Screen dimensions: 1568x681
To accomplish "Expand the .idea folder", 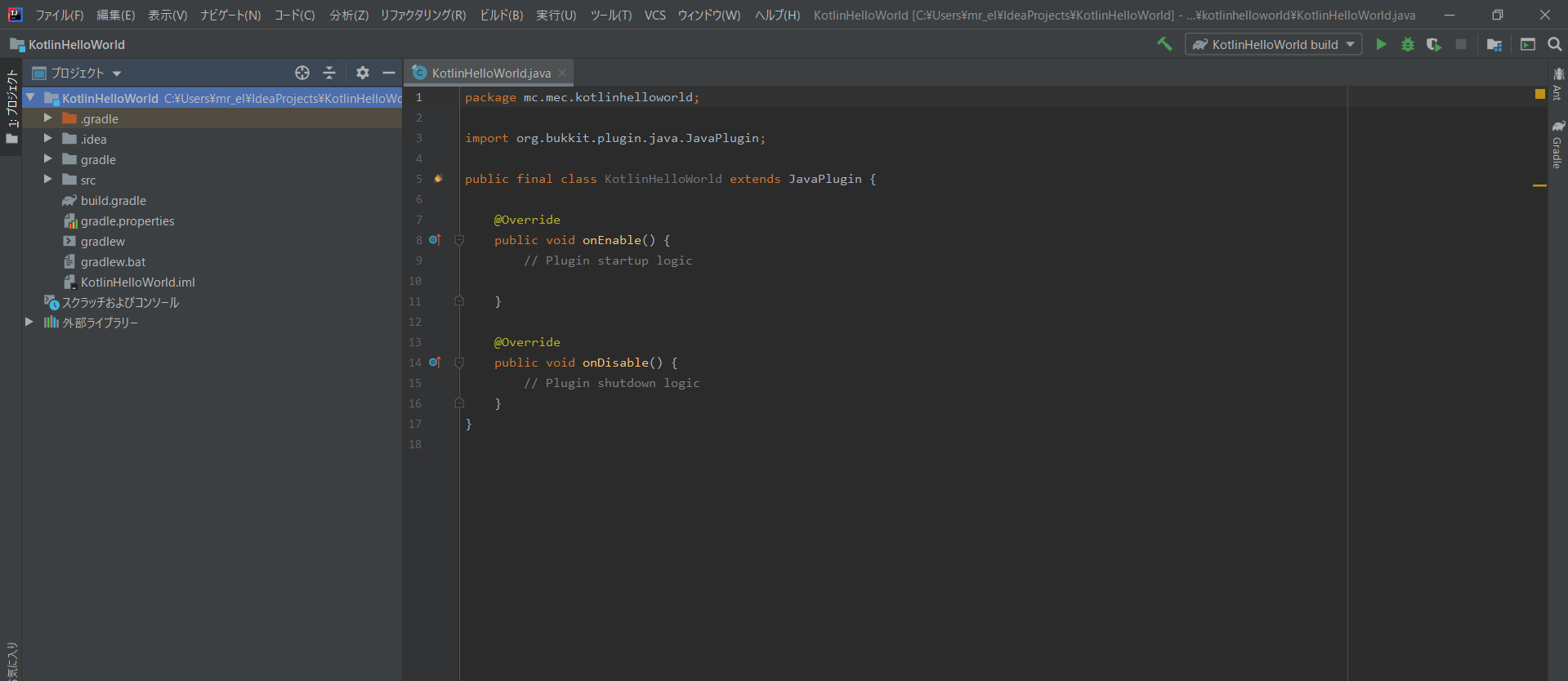I will [x=47, y=139].
